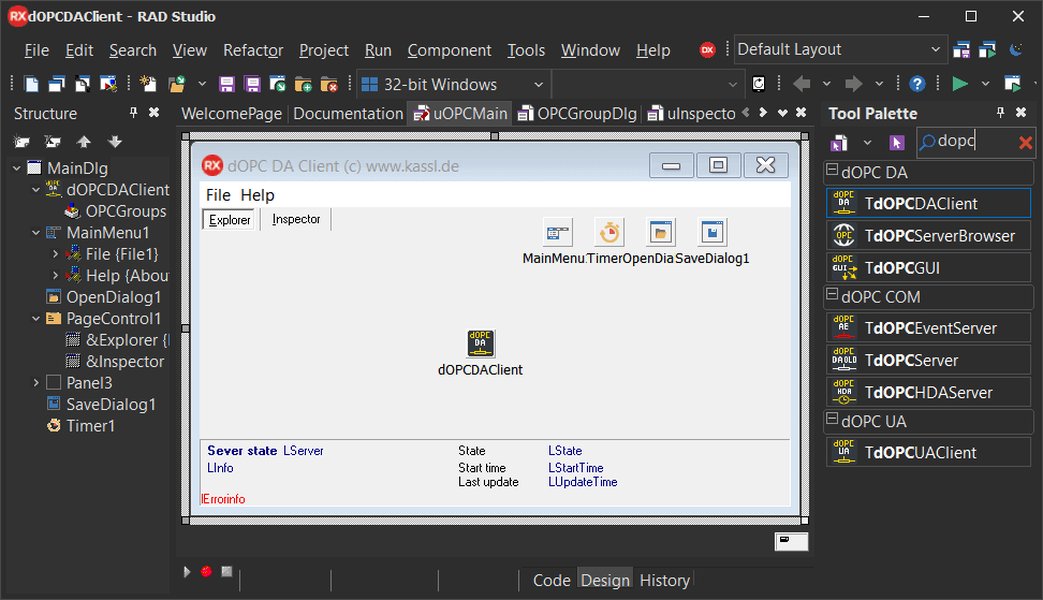Select the dOPCDAClient component on form
The image size is (1043, 600).
tap(480, 343)
